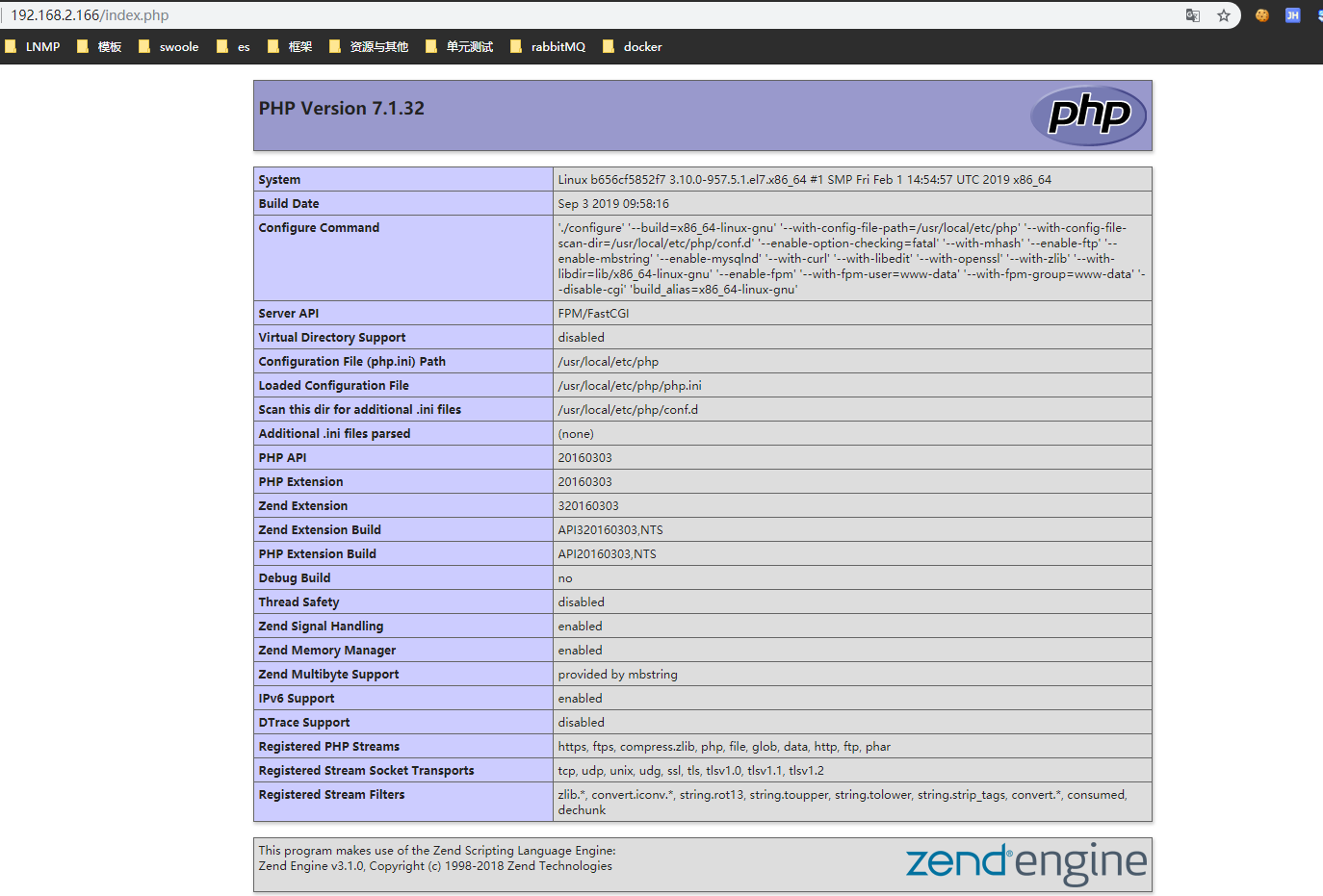Click the Configuration File (php.ini) Path label

pyautogui.click(x=351, y=362)
